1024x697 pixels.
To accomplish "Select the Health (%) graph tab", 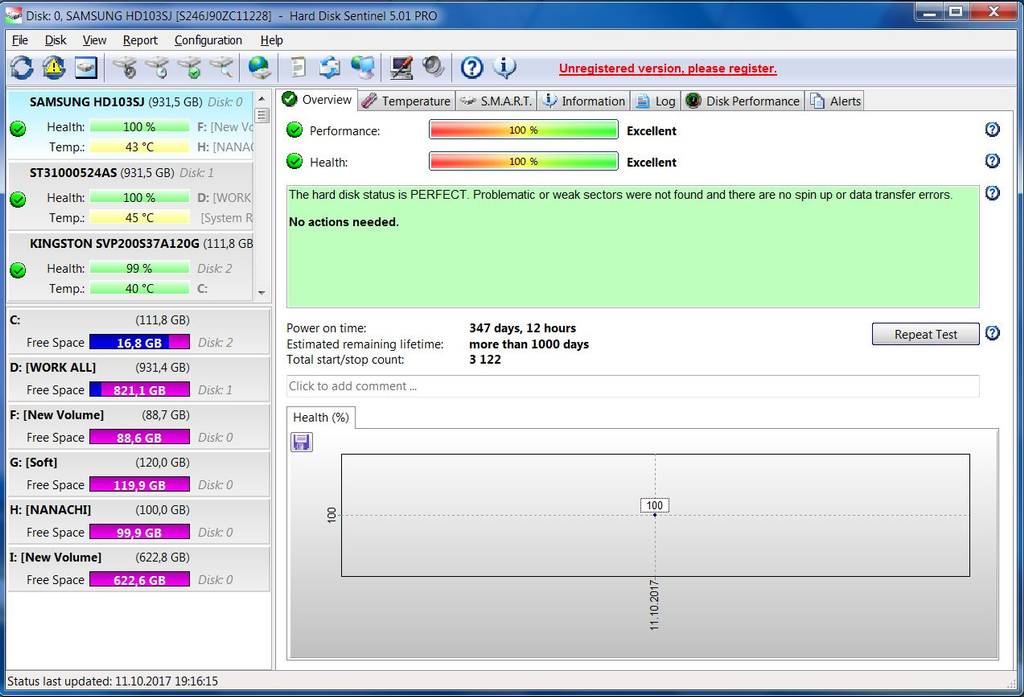I will pos(321,417).
